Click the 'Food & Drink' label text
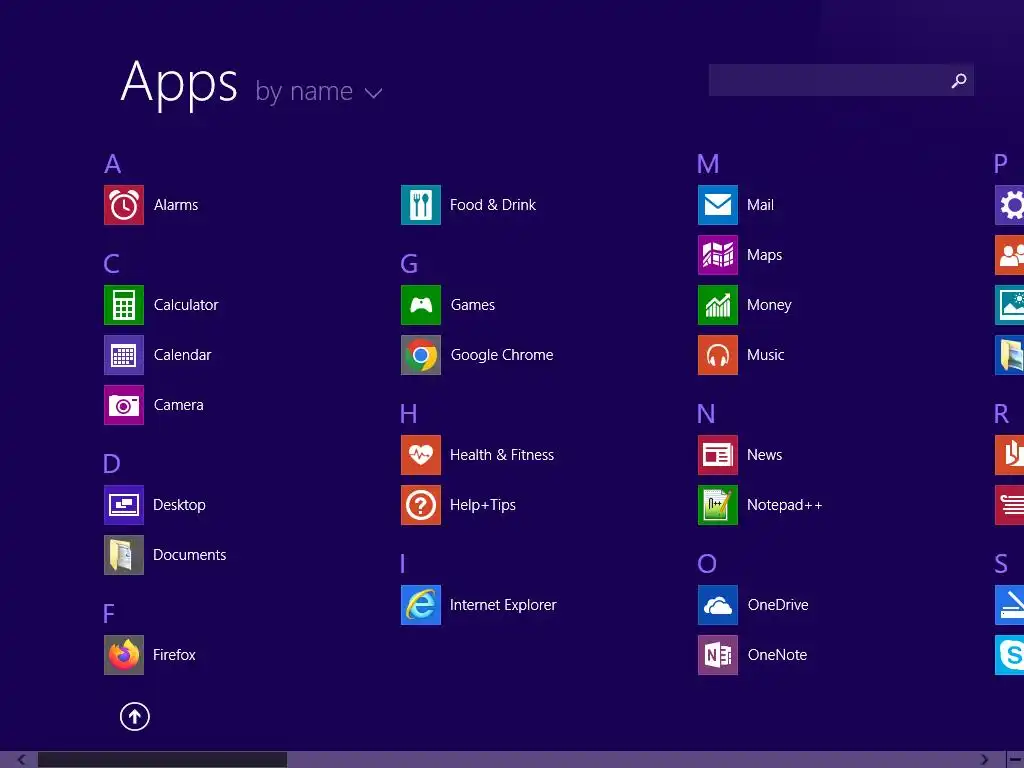The height and width of the screenshot is (768, 1024). 492,205
